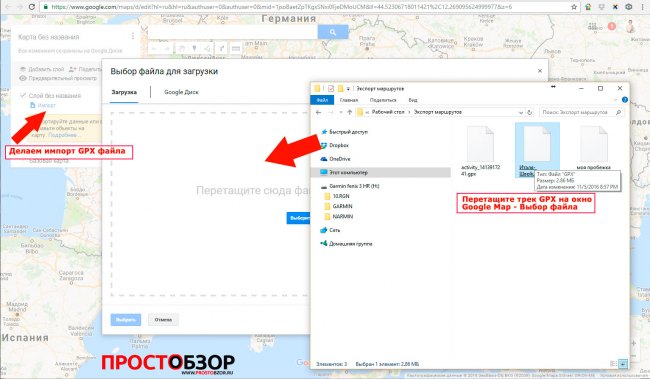
Task: Open Quick Access Toolbar dropdown arrow in Explorer
Action: tap(348, 88)
